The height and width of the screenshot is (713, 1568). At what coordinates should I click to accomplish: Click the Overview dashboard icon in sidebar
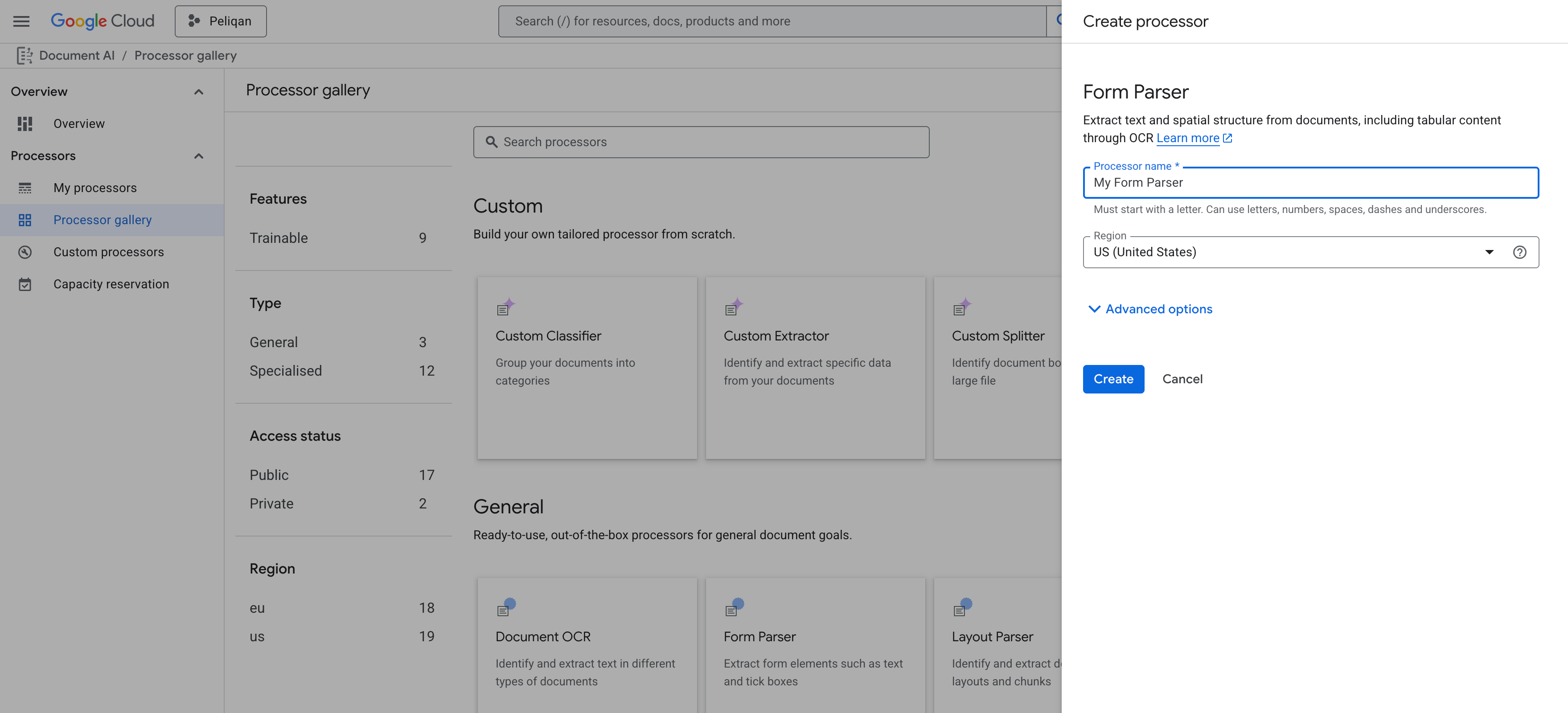pyautogui.click(x=25, y=123)
